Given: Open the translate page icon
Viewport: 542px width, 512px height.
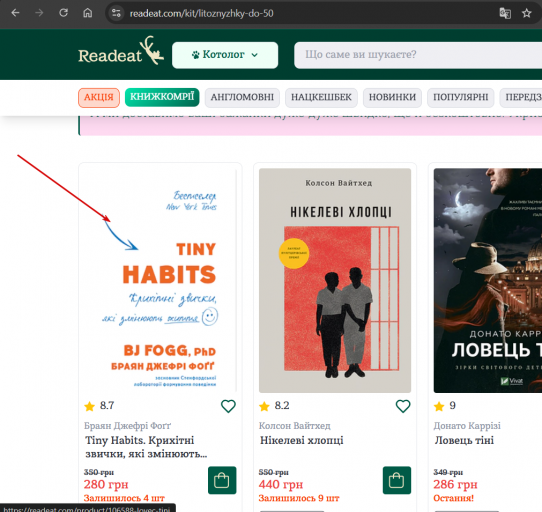Looking at the screenshot, I should click(x=505, y=13).
